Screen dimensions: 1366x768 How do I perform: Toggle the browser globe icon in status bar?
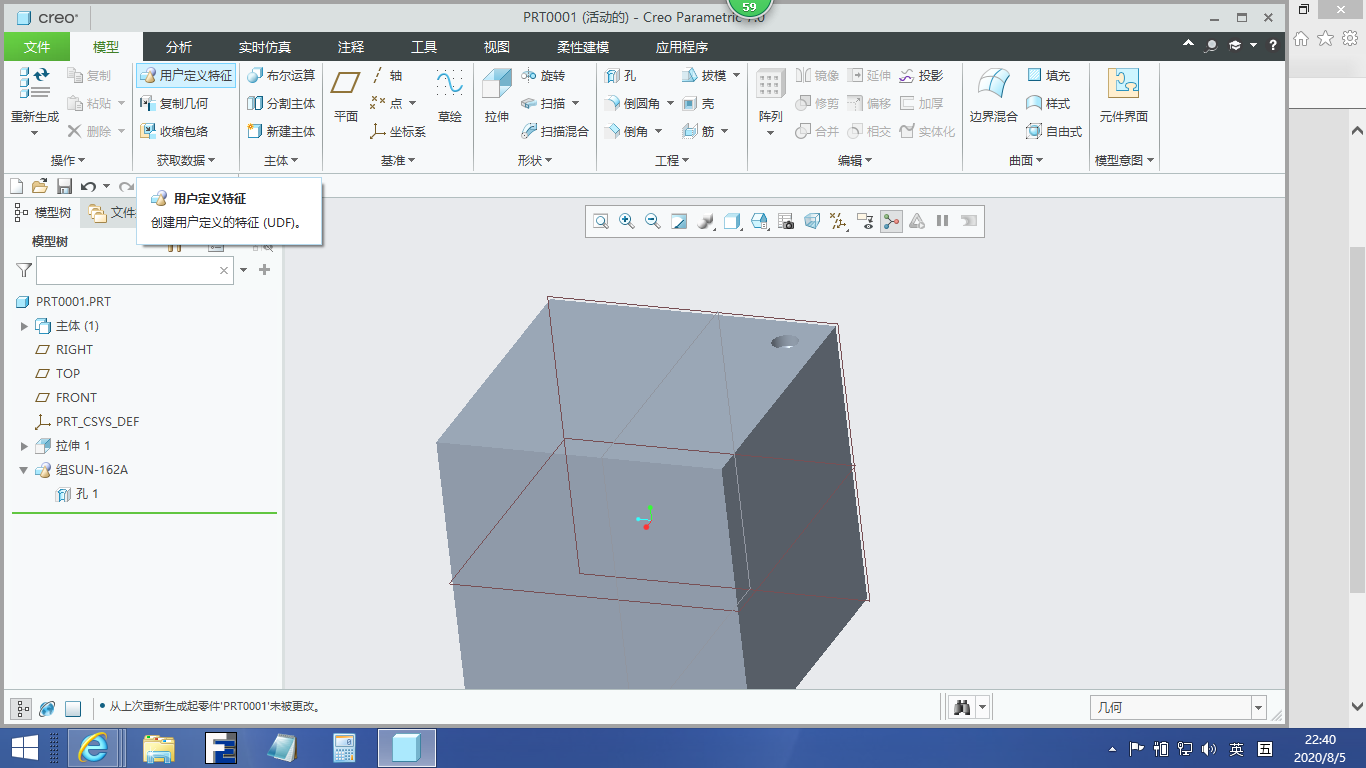click(47, 708)
